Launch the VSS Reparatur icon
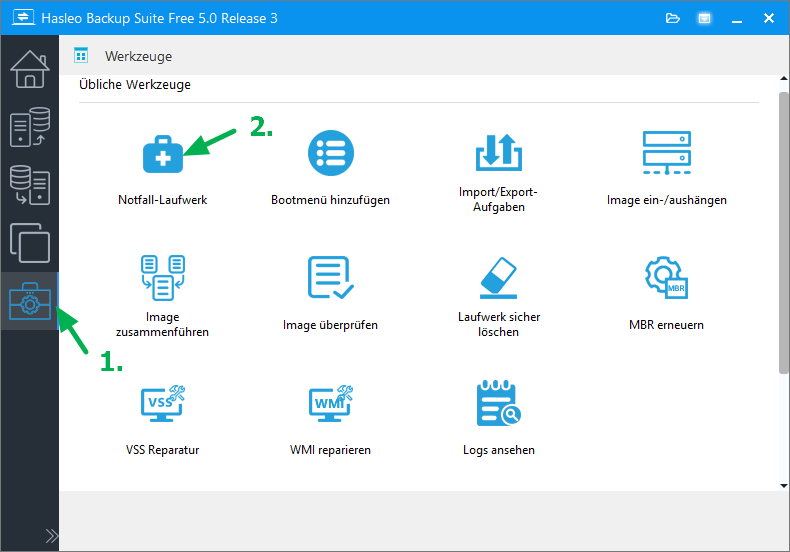This screenshot has height=552, width=790. 163,403
